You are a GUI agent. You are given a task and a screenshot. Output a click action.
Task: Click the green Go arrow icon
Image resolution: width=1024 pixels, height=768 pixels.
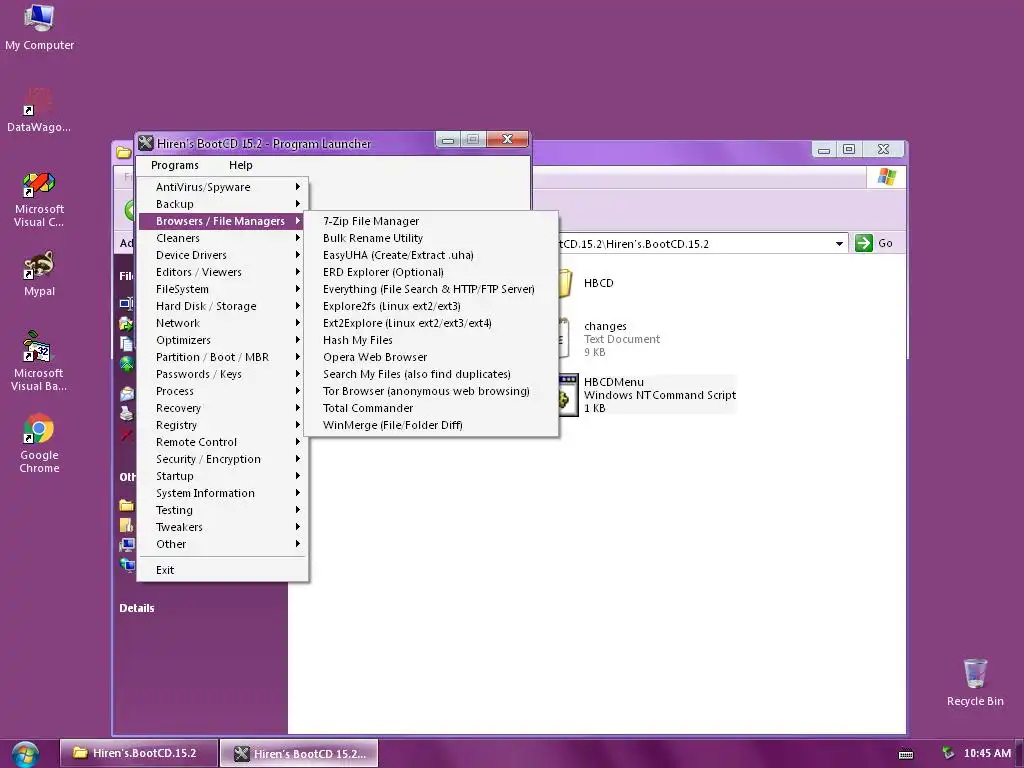(x=863, y=243)
